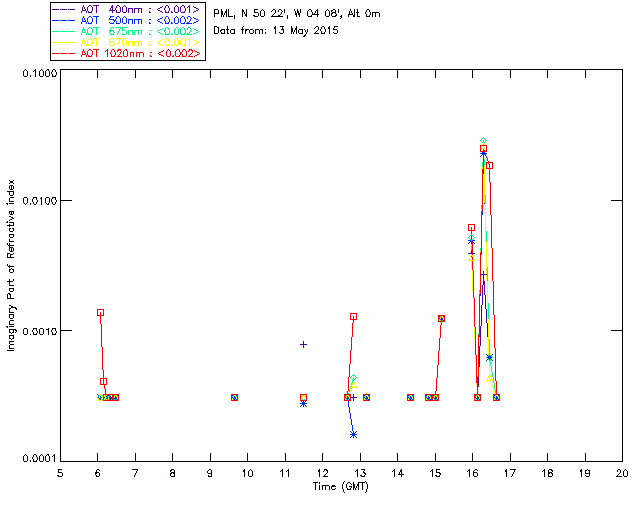Click the x-axis tick label 17

pos(510,474)
